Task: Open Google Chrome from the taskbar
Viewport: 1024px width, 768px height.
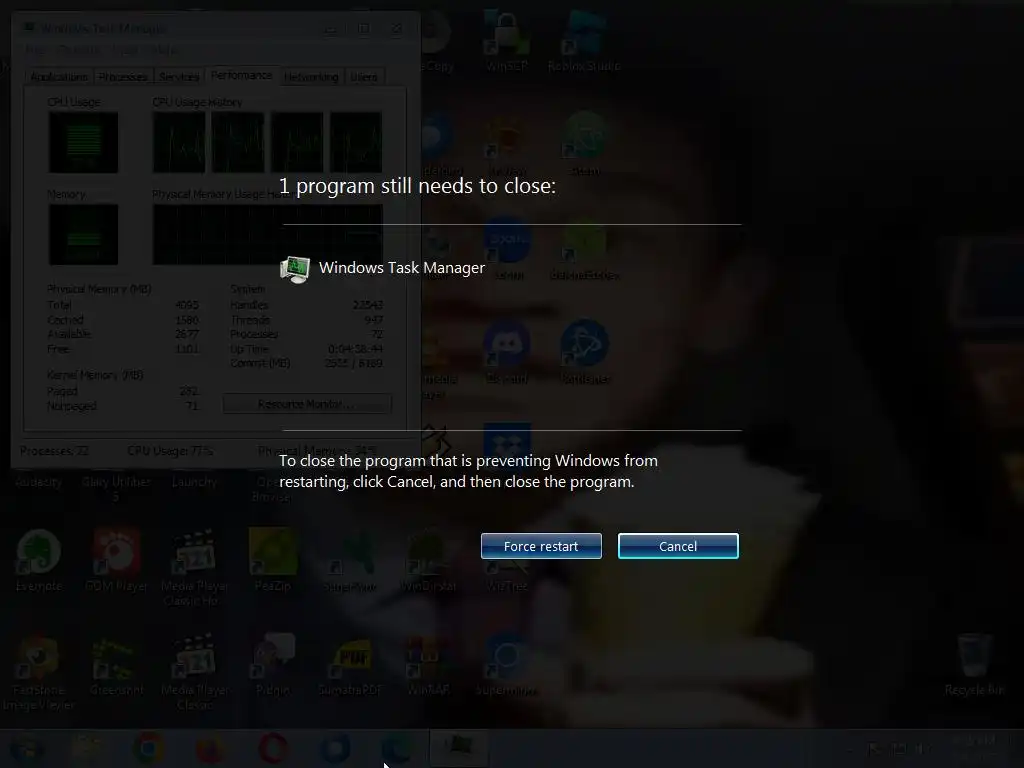Action: pyautogui.click(x=148, y=748)
